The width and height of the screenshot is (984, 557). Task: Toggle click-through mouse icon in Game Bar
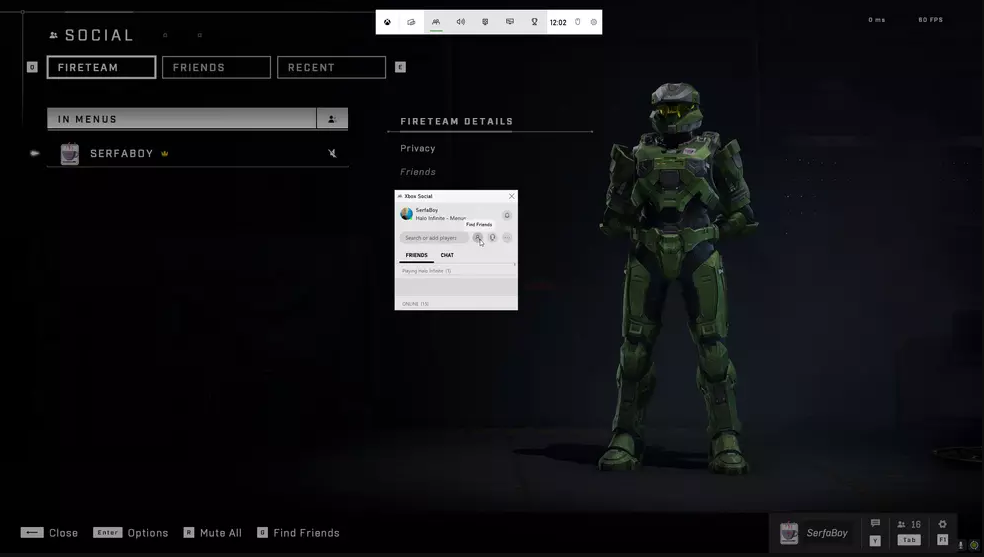coord(578,22)
